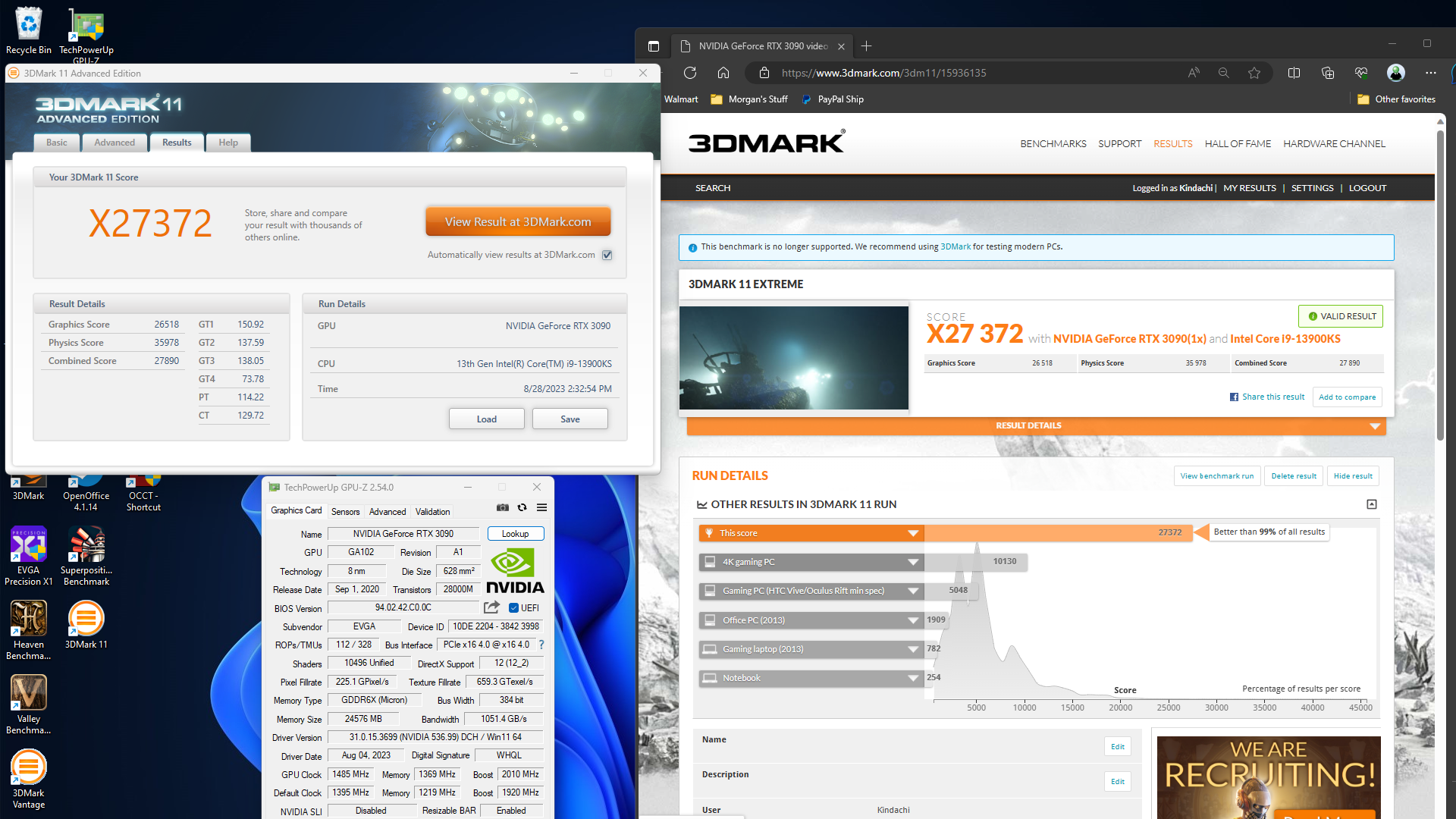Click Read aloud icon in address bar

[x=1193, y=73]
